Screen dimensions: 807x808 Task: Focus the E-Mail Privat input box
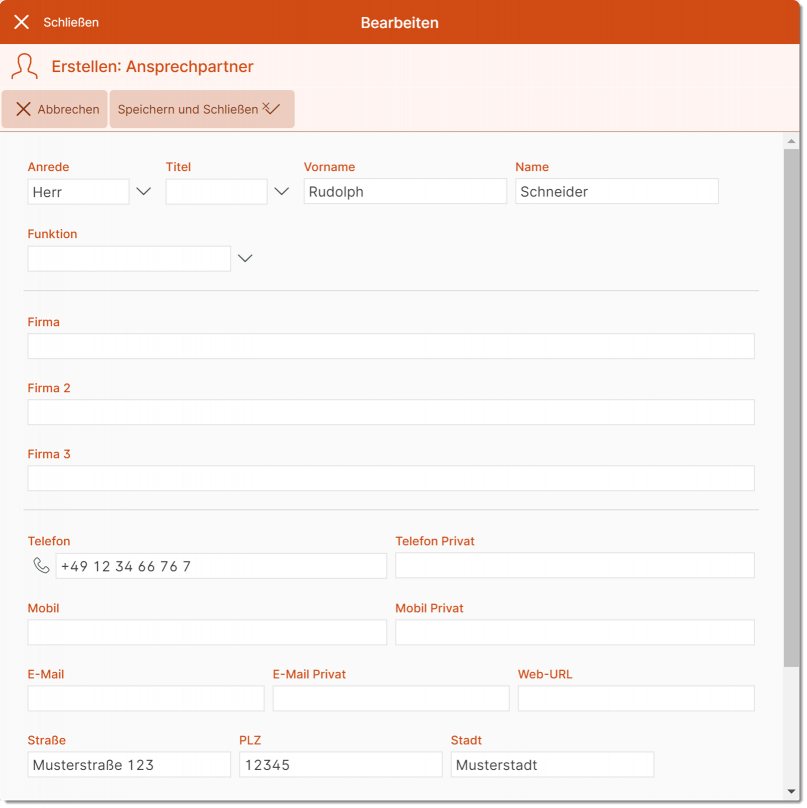[x=390, y=698]
